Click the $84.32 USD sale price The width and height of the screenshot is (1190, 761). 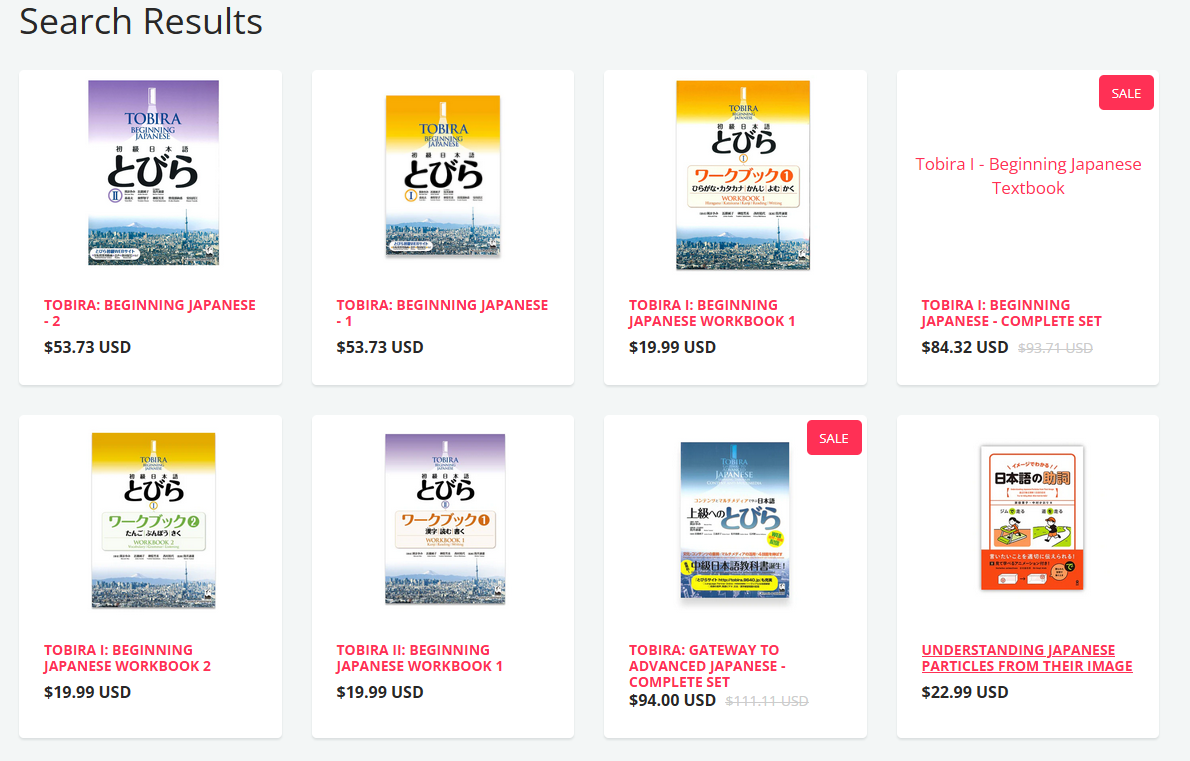click(965, 347)
